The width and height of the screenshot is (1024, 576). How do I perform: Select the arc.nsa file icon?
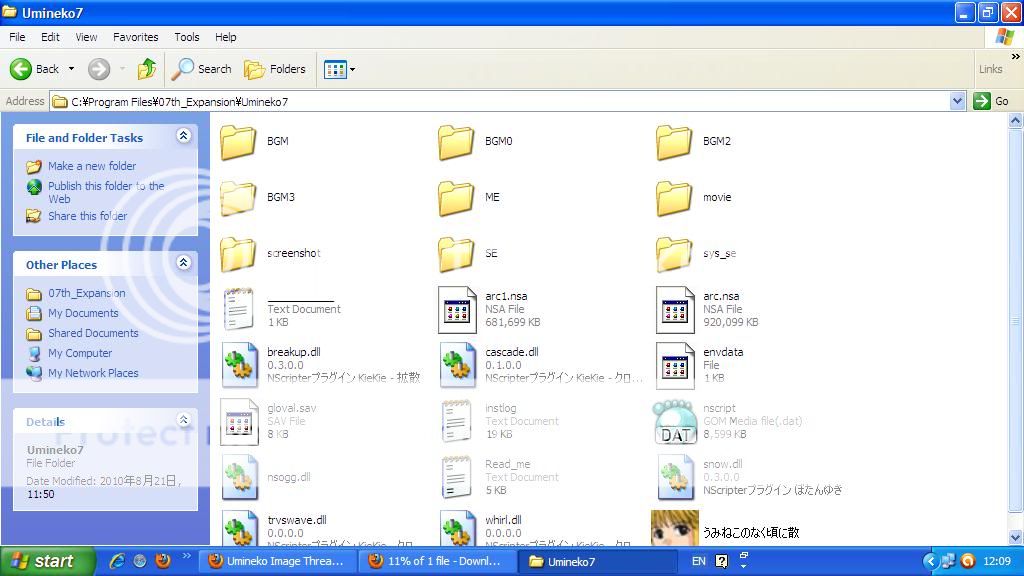point(675,310)
